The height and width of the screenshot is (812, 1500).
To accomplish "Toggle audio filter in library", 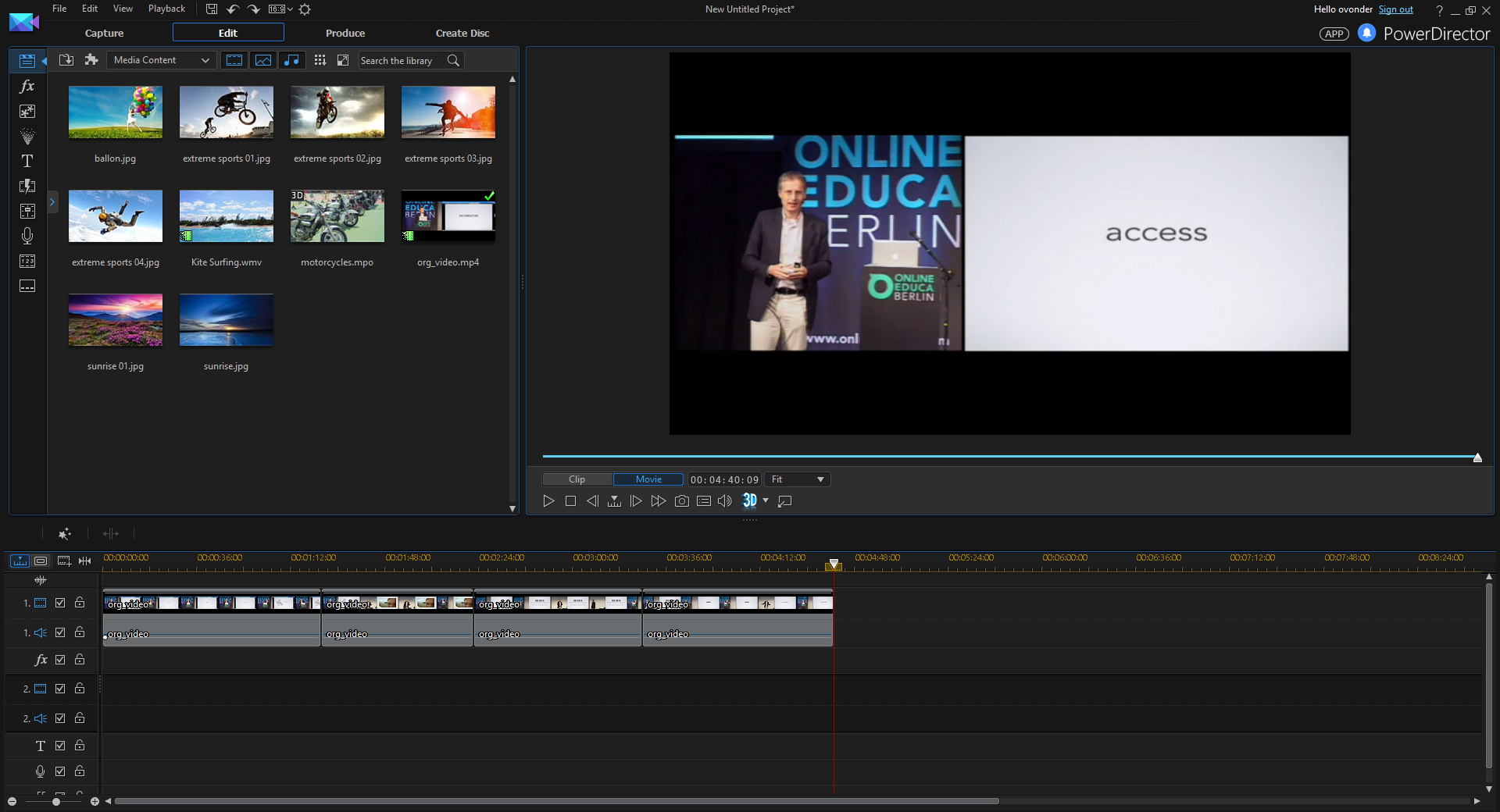I will coord(291,60).
